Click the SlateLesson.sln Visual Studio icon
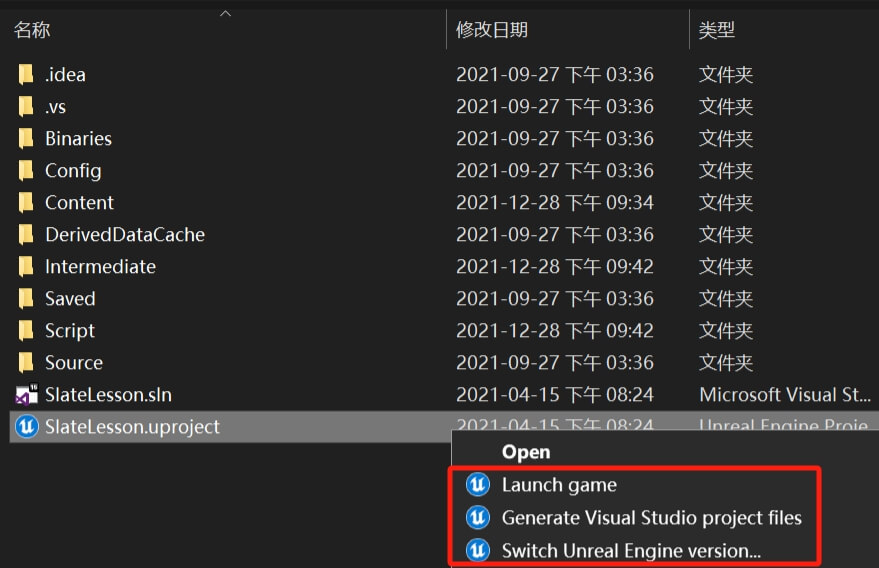 pos(27,394)
